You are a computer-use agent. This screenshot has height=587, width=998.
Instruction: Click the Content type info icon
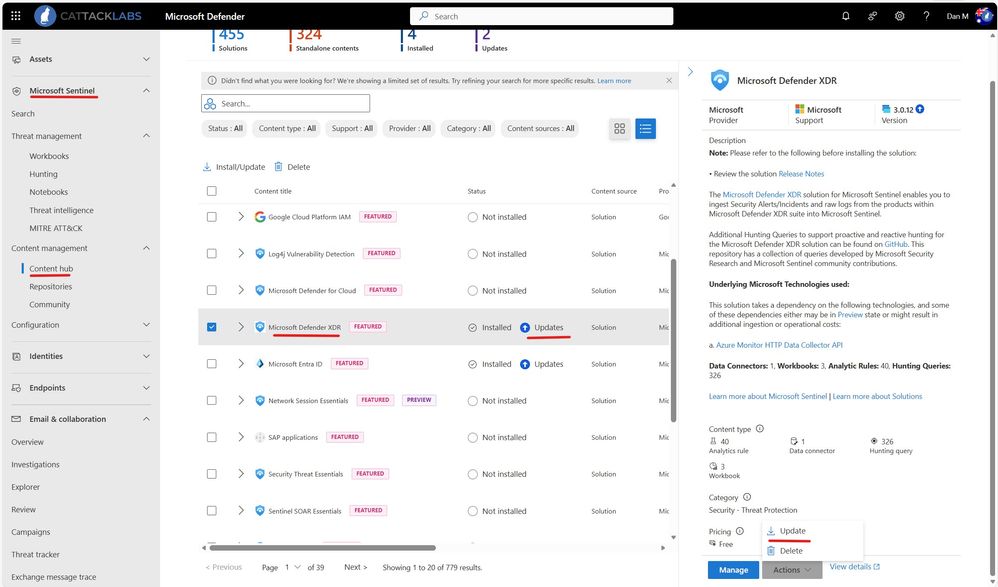tap(759, 428)
